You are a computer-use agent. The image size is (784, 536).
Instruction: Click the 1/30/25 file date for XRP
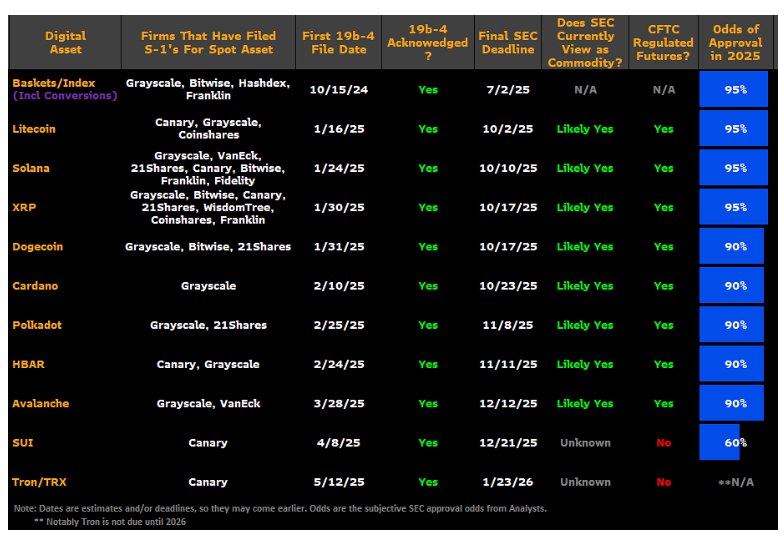coord(339,208)
